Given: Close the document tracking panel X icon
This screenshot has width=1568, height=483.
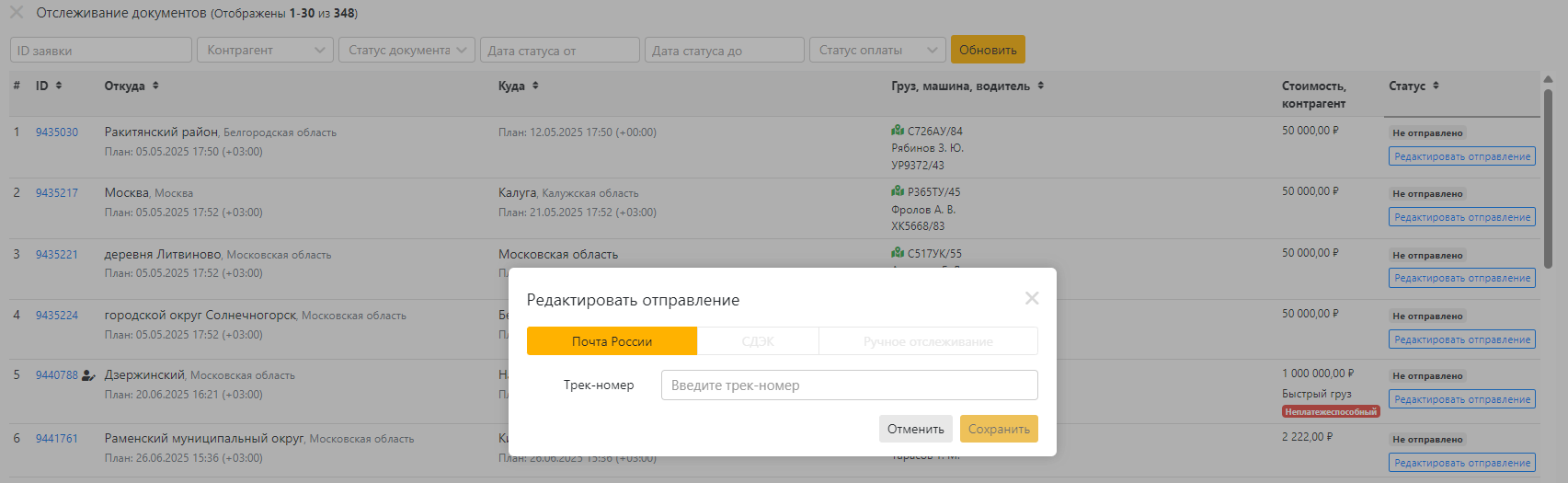Looking at the screenshot, I should 17,13.
